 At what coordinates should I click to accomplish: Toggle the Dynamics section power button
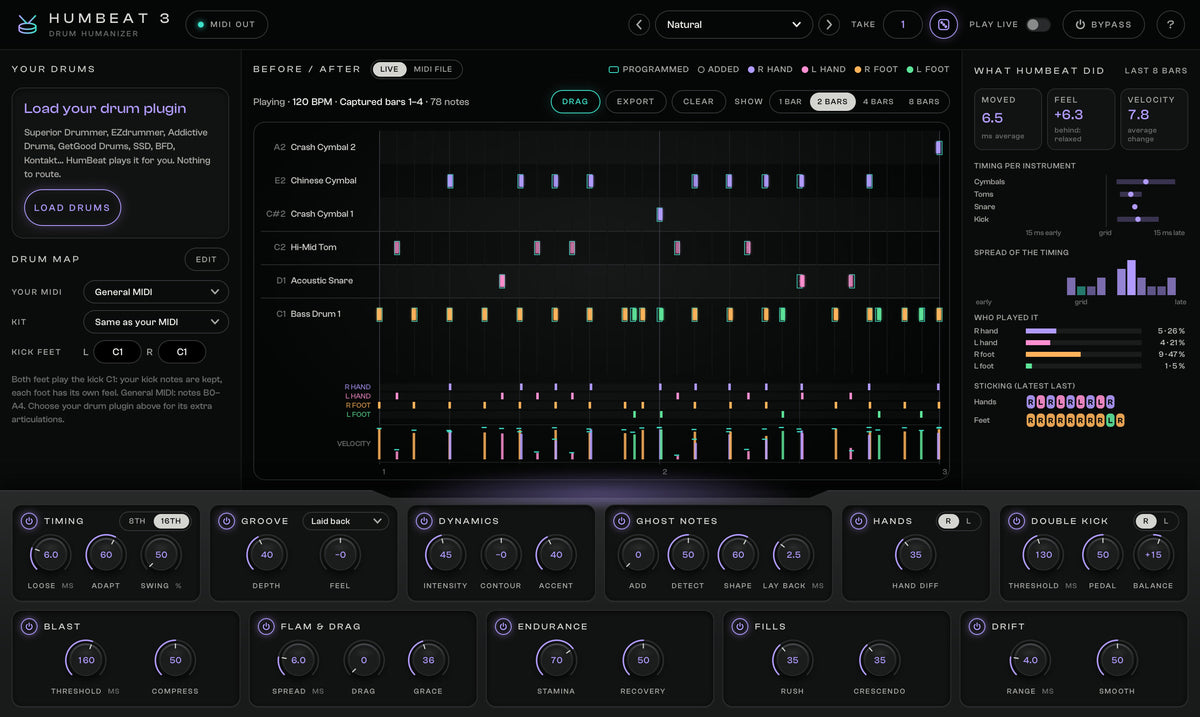click(424, 521)
